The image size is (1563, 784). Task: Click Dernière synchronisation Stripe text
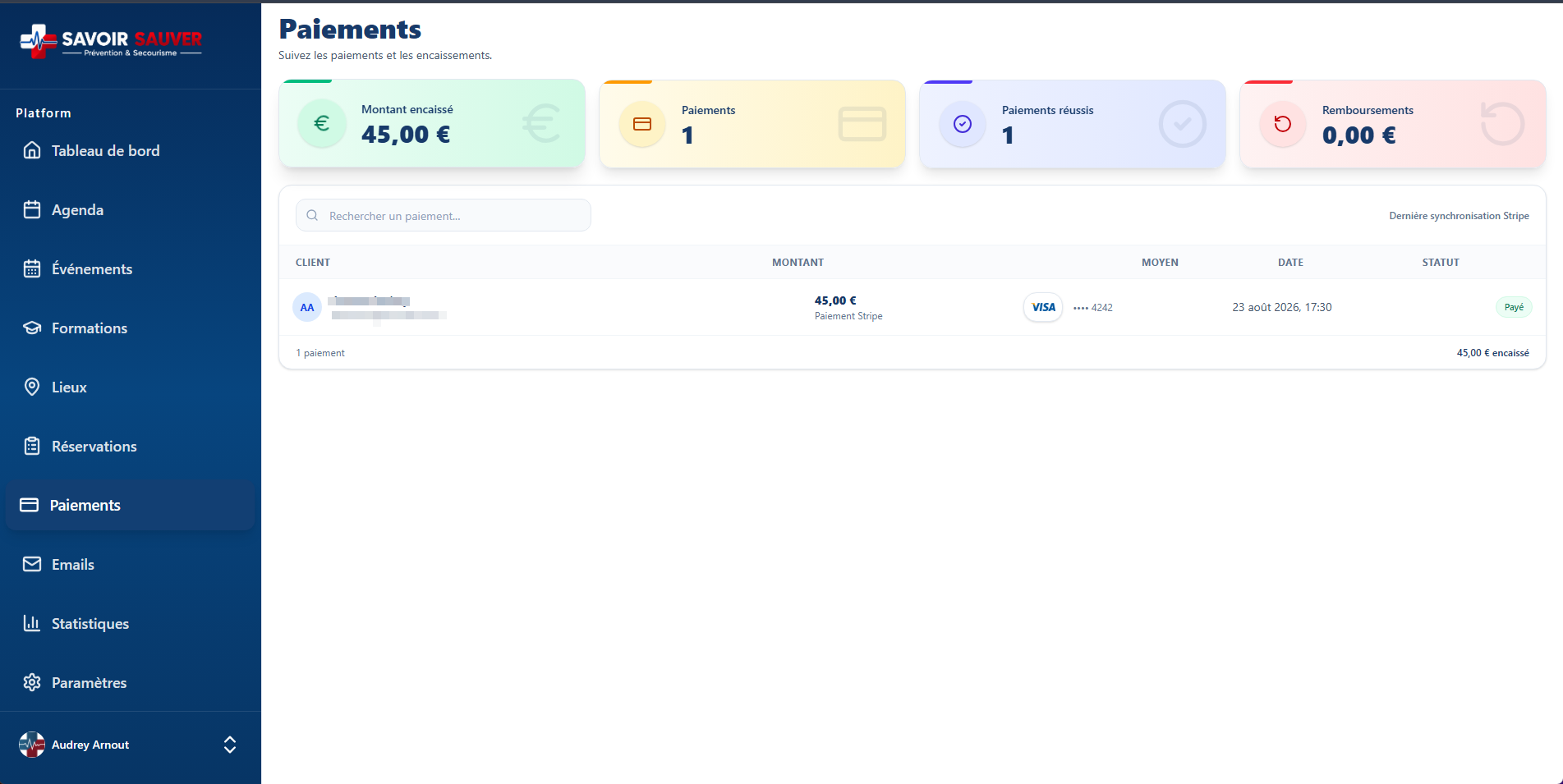point(1459,216)
